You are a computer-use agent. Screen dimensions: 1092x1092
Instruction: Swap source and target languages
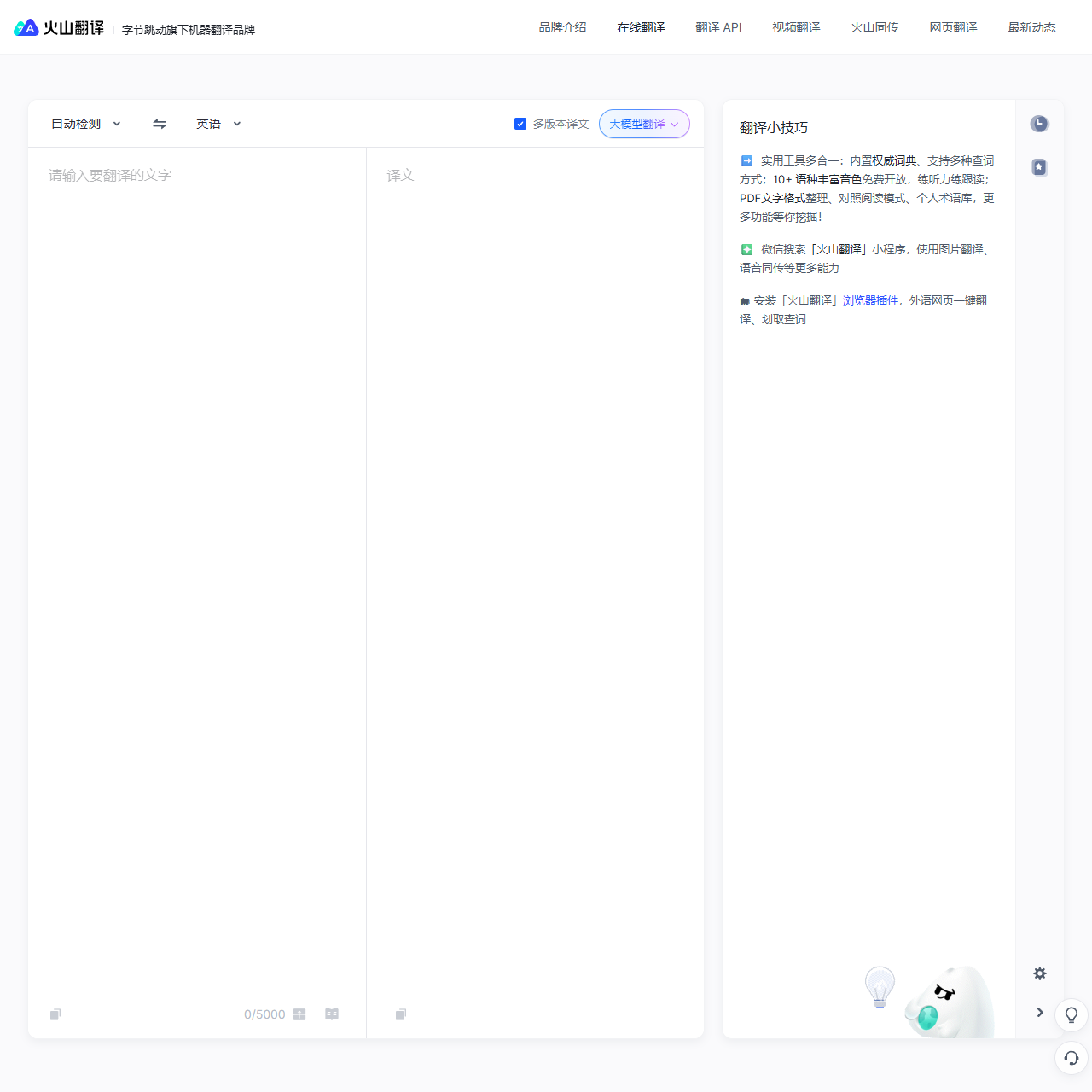tap(160, 124)
